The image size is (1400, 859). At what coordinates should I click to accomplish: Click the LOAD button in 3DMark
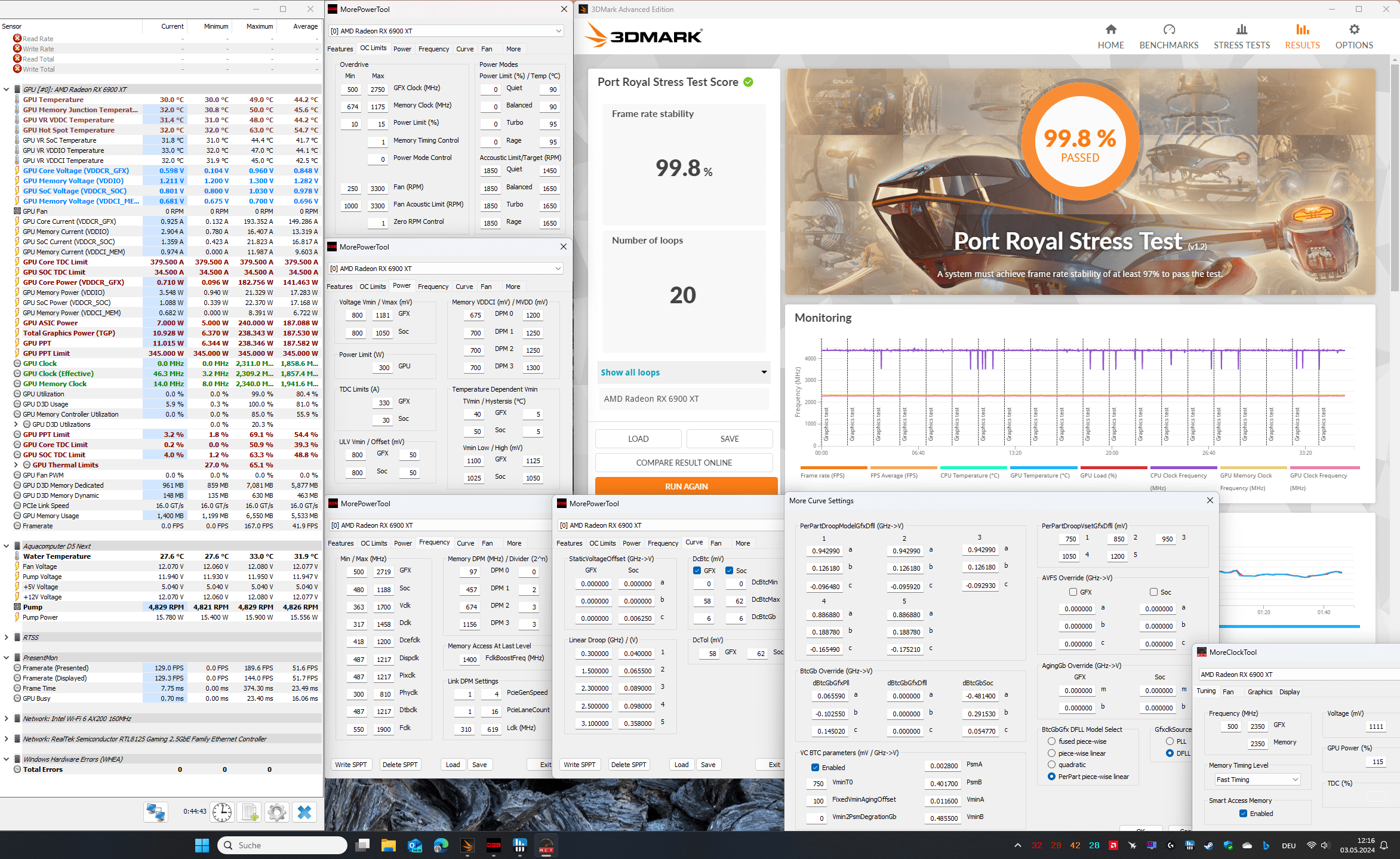click(638, 439)
